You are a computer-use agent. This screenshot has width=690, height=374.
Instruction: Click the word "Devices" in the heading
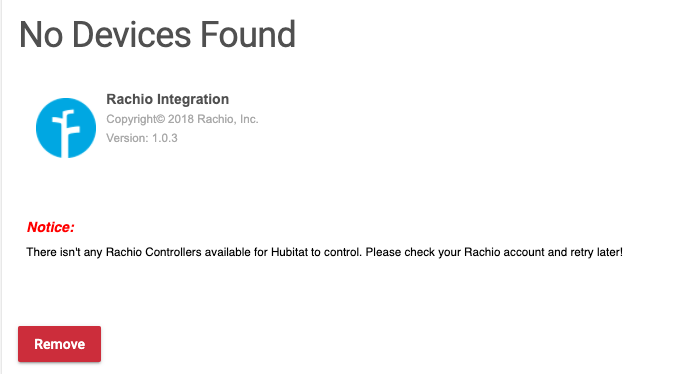(x=132, y=35)
